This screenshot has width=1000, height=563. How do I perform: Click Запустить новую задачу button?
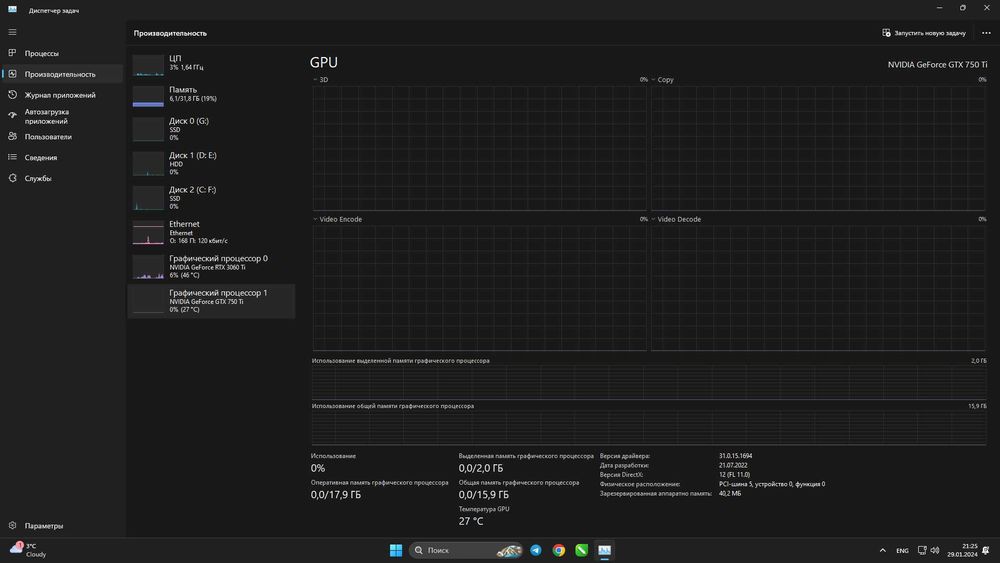pyautogui.click(x=924, y=33)
